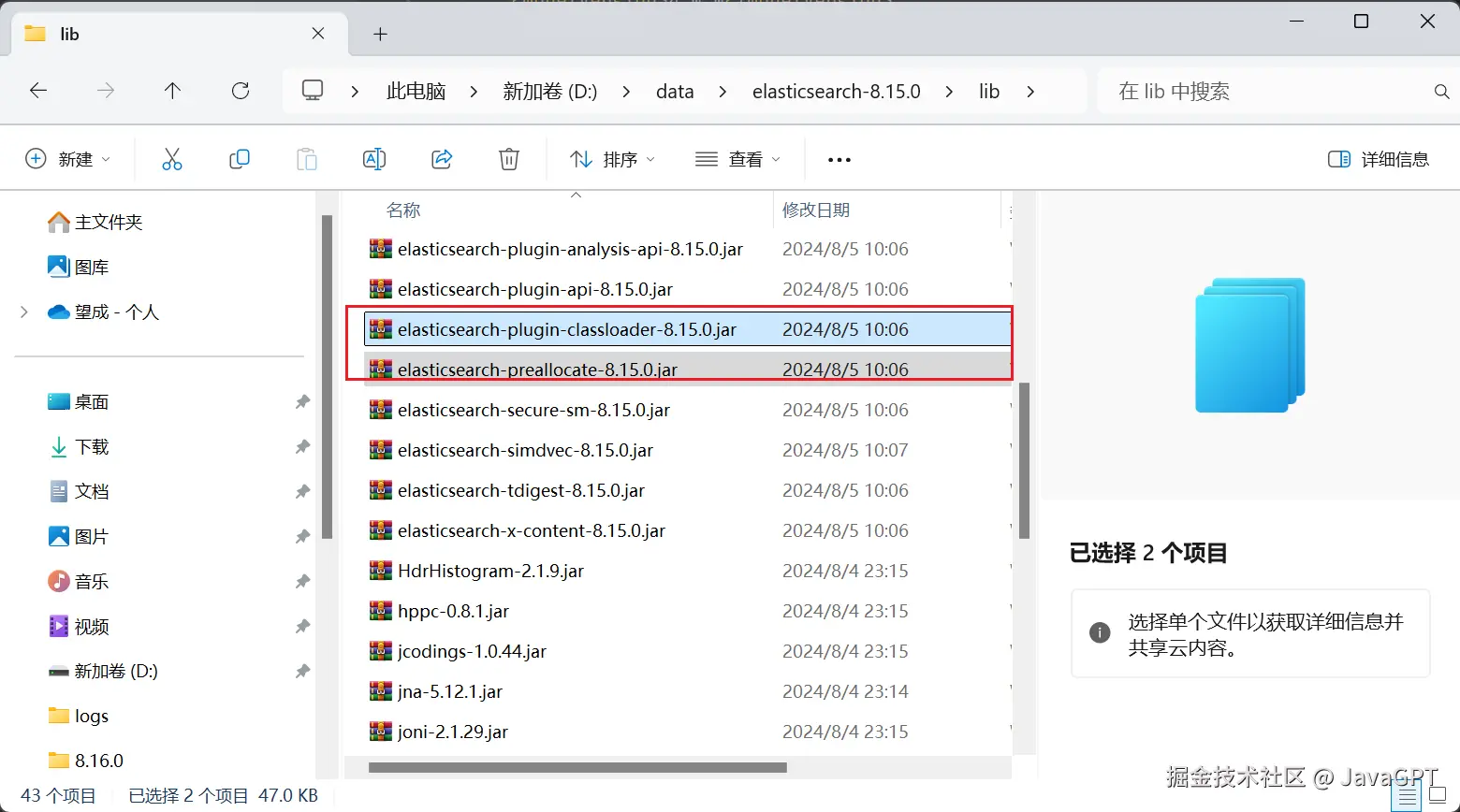The image size is (1460, 812).
Task: Open 视频 in sidebar
Action: (x=79, y=626)
